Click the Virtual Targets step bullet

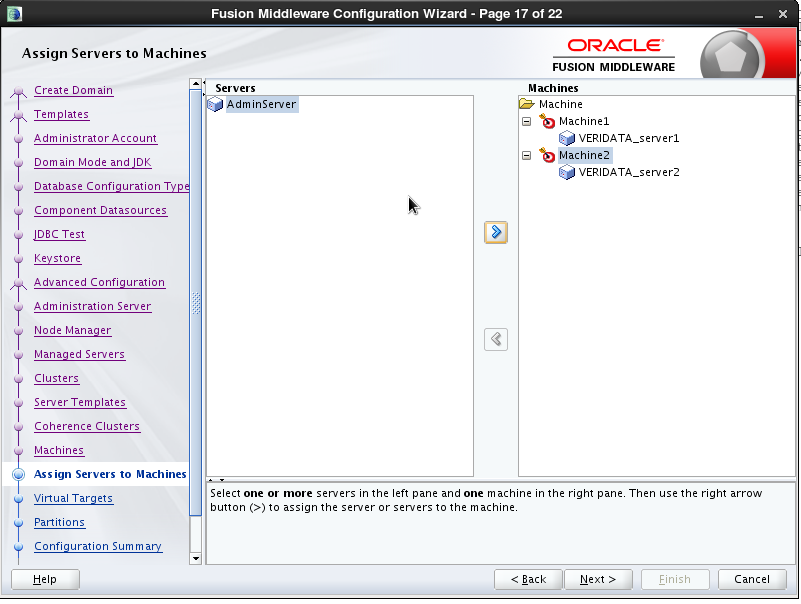(x=18, y=499)
